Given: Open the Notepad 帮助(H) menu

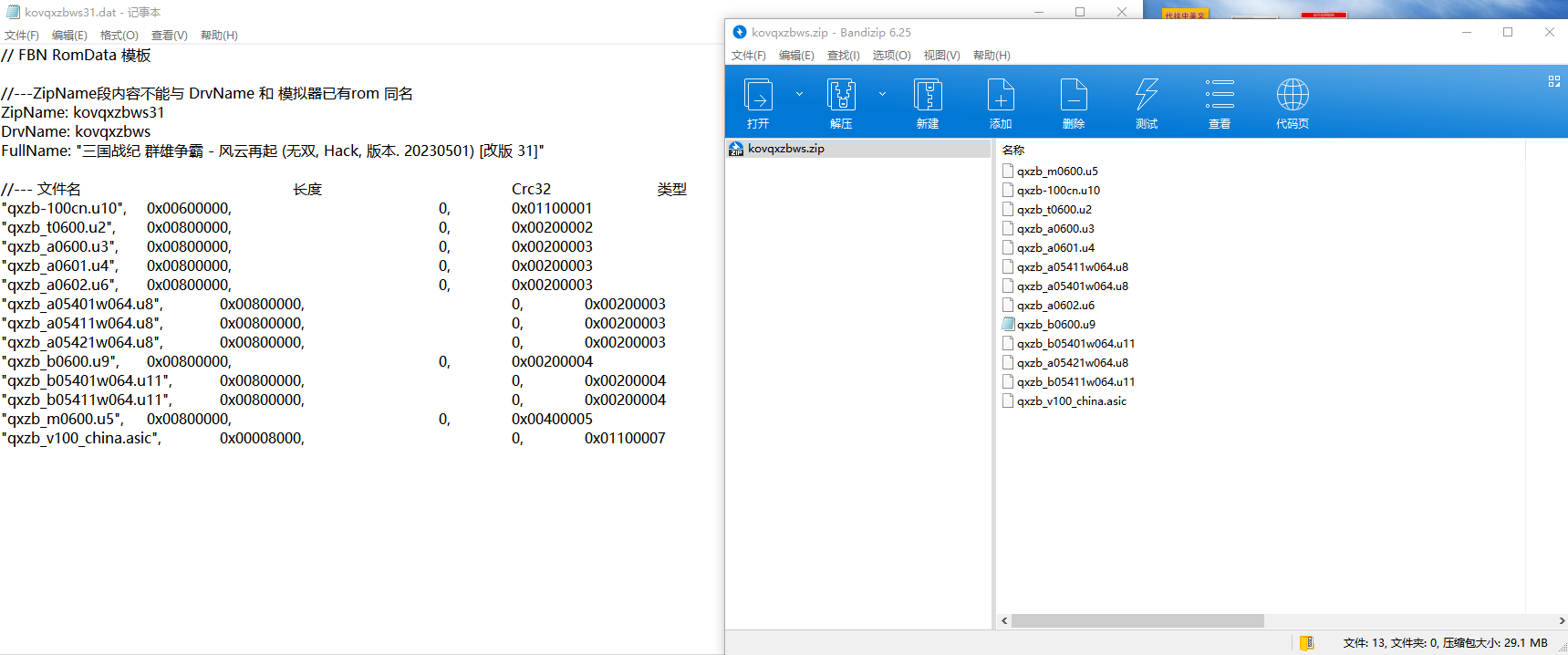Looking at the screenshot, I should tap(219, 36).
